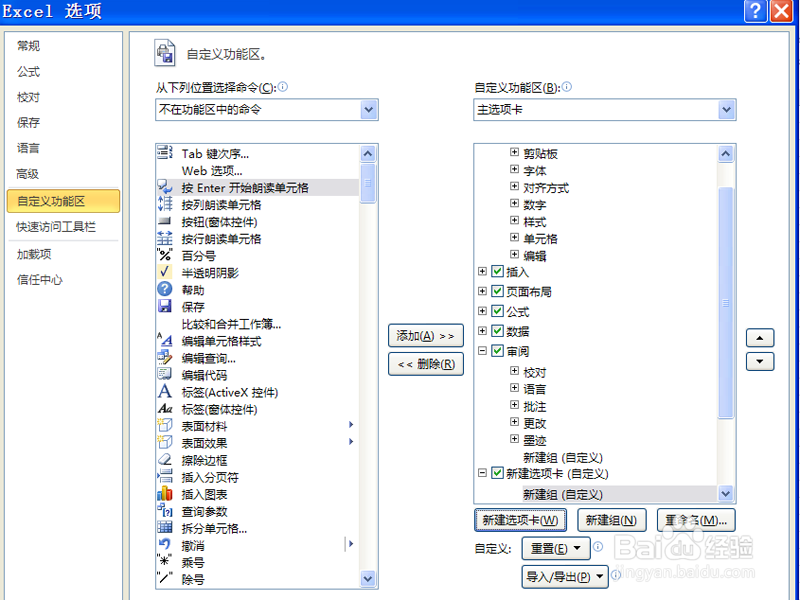Click the ribbon tree scrollbar down arrow
800x600 pixels.
point(726,493)
